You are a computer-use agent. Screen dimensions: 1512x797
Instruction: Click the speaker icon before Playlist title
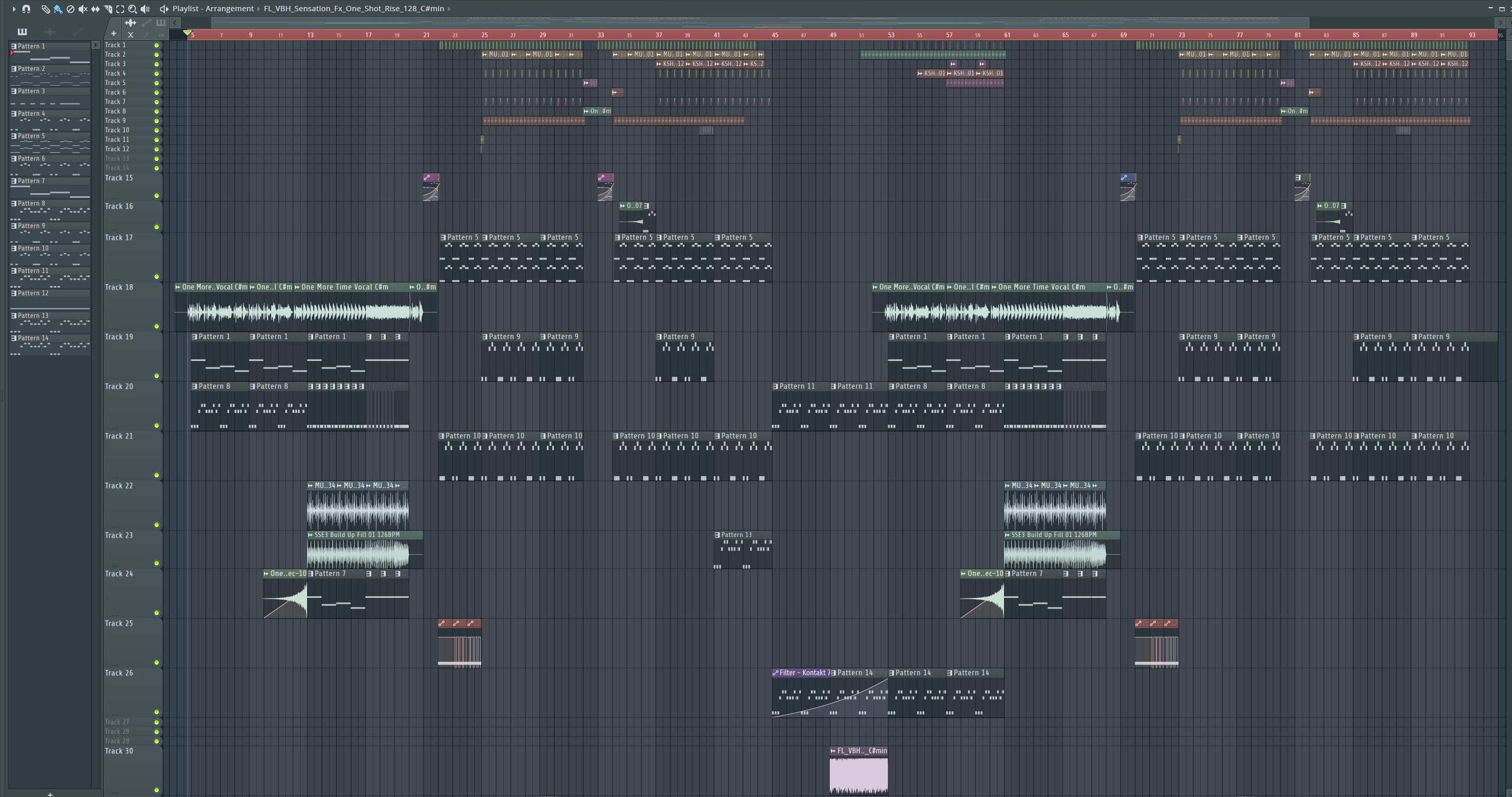tap(164, 9)
